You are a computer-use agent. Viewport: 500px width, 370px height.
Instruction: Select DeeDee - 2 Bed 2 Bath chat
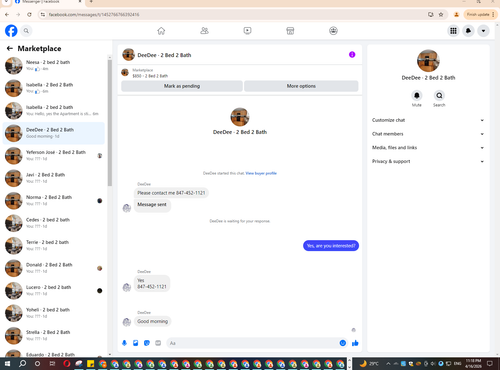[54, 133]
